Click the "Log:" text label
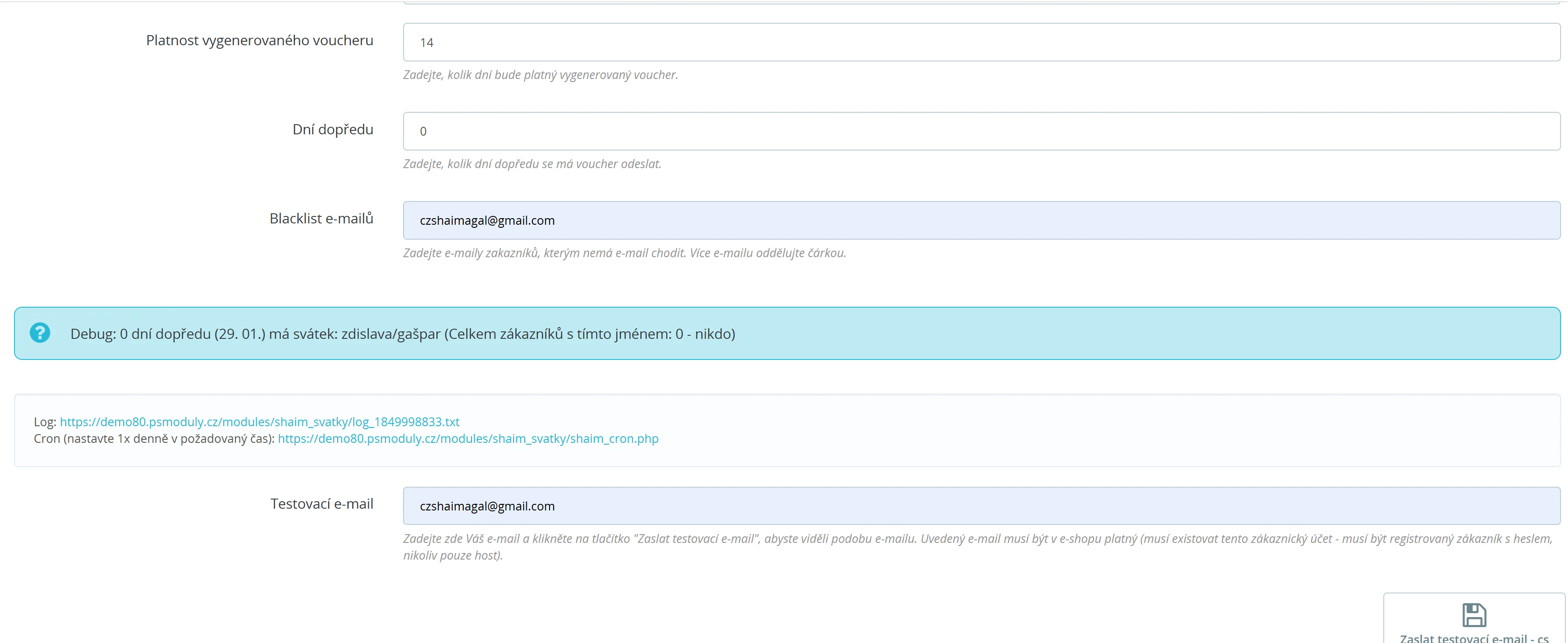Image resolution: width=1568 pixels, height=643 pixels. click(x=45, y=422)
